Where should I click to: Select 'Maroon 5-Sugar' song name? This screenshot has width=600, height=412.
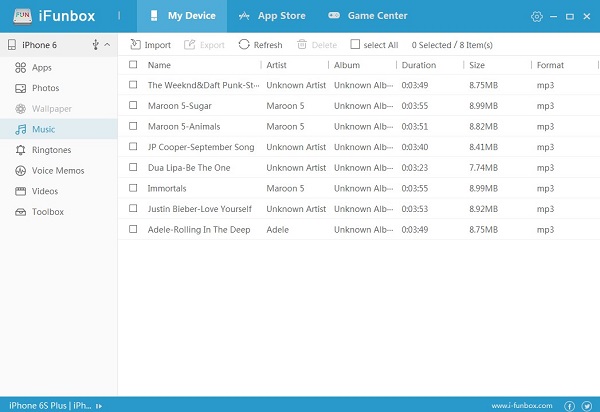pyautogui.click(x=179, y=106)
